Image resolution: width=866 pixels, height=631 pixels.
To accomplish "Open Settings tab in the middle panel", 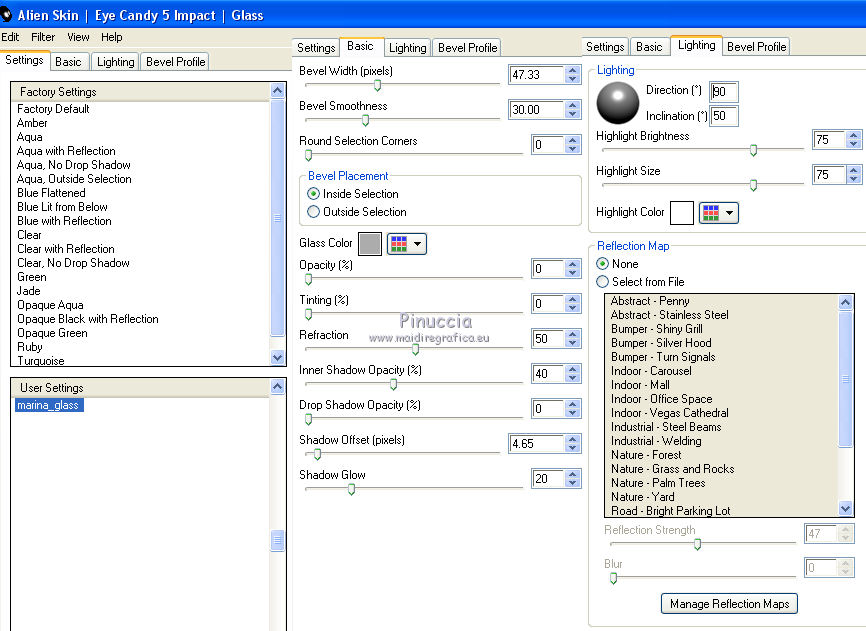I will (316, 48).
